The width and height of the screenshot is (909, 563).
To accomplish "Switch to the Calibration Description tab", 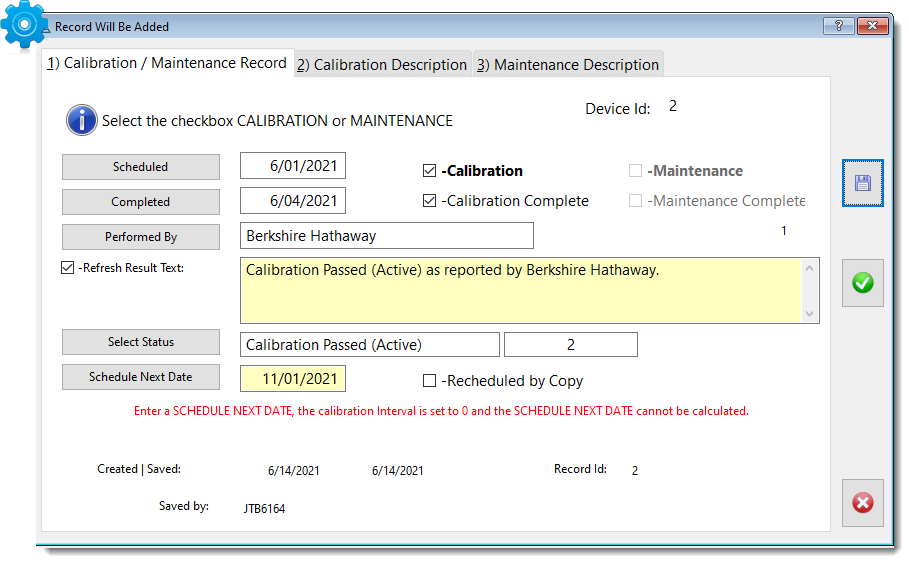I will 382,64.
